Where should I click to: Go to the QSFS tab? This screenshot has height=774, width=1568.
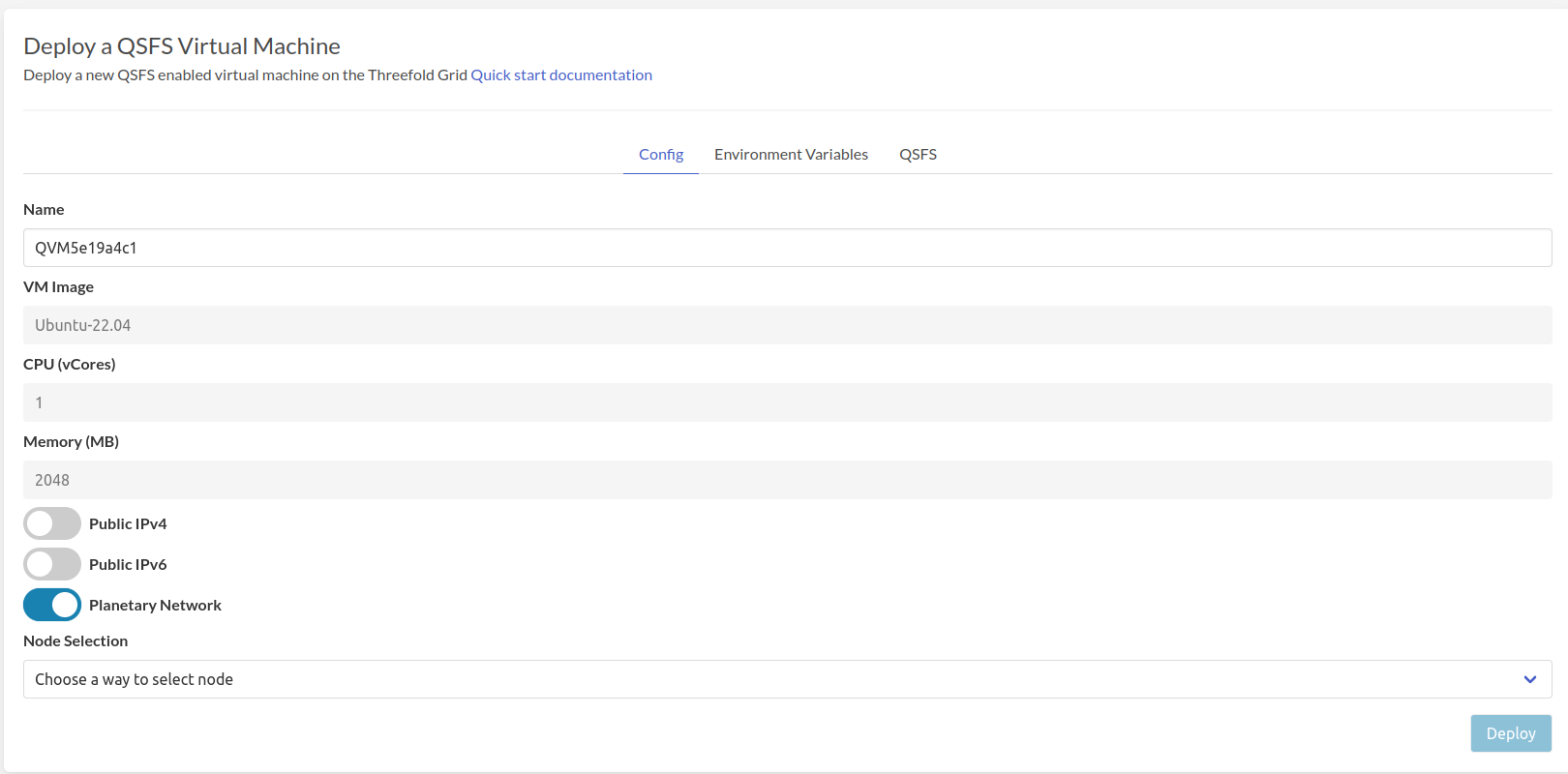click(x=918, y=155)
